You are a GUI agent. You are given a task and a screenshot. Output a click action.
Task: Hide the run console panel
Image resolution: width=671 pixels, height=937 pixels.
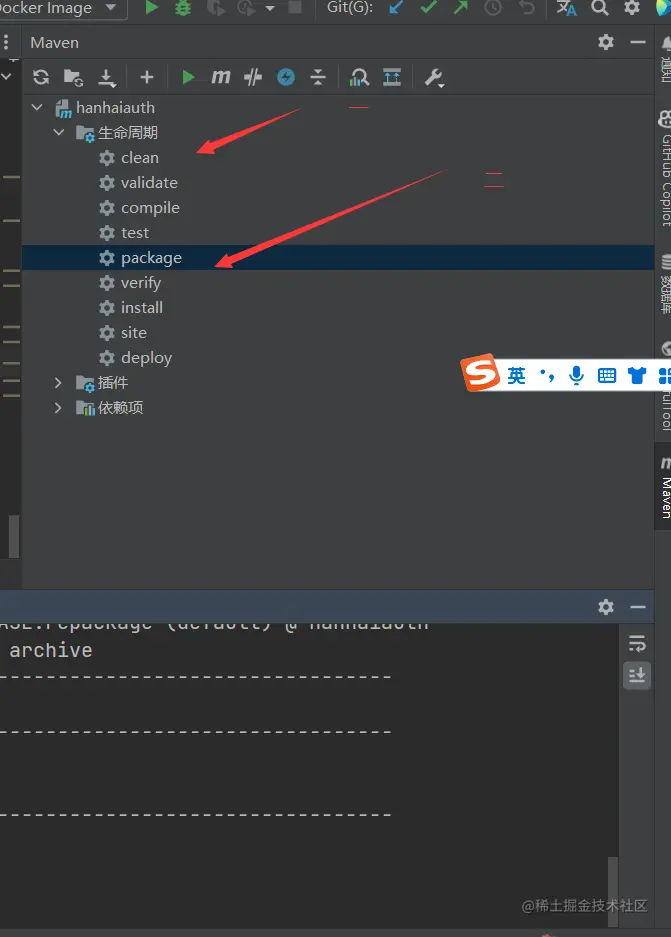pyautogui.click(x=638, y=607)
